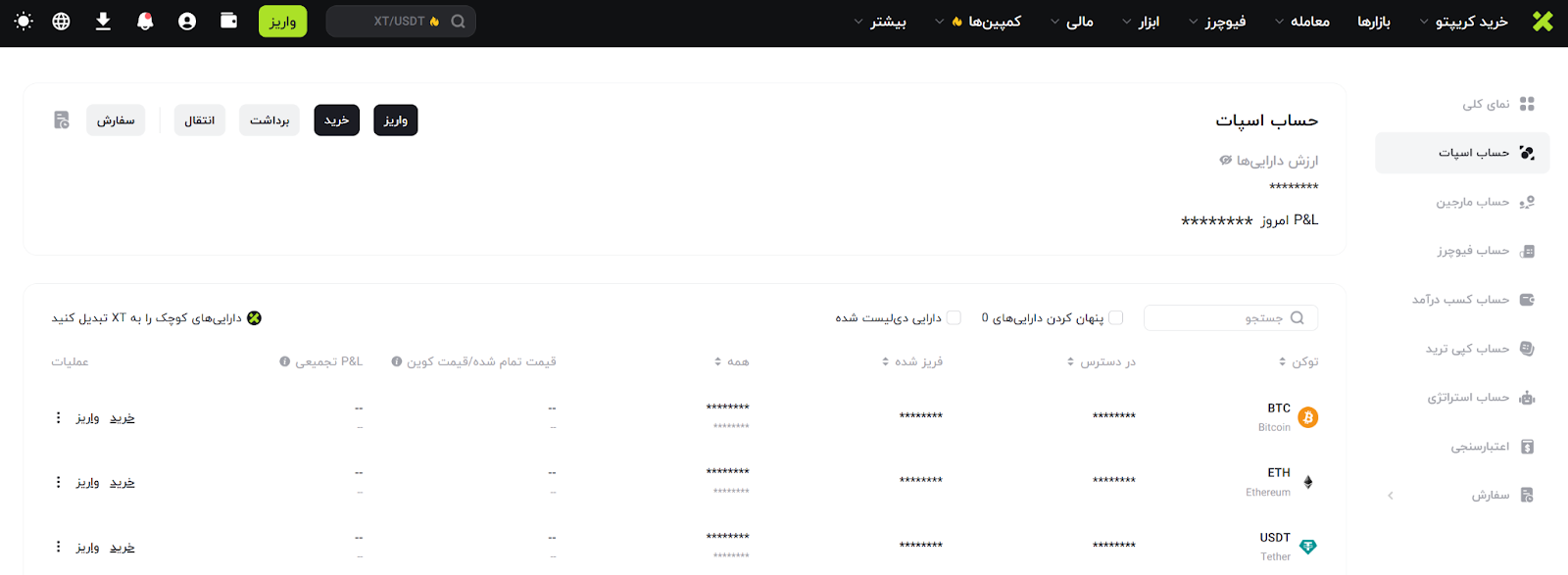Expand the خرید کریپتو dropdown menu

click(x=1464, y=22)
